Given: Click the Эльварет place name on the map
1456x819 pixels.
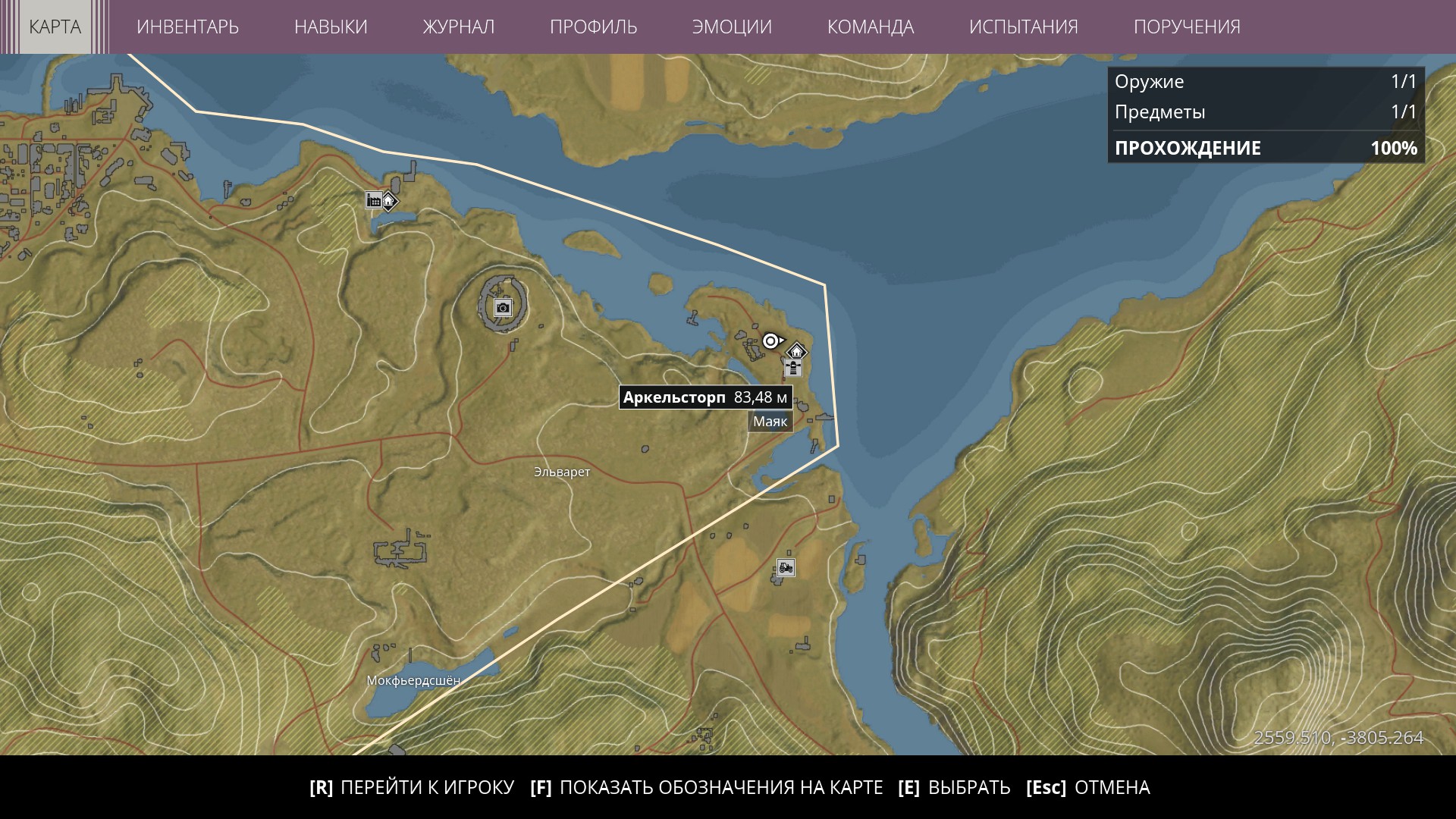Looking at the screenshot, I should (x=562, y=472).
